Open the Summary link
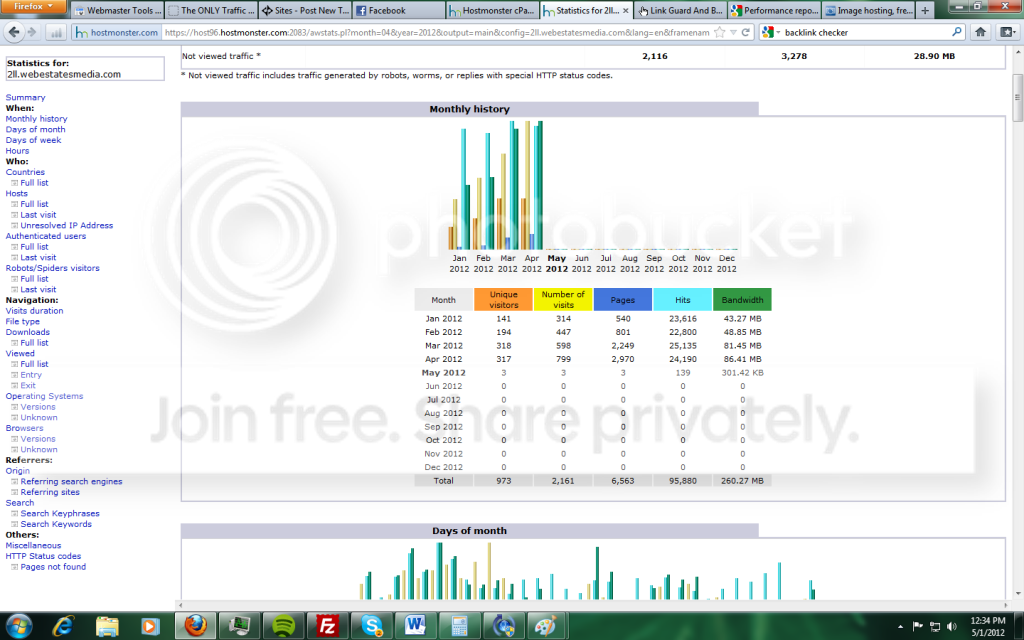Screen dimensions: 1024x640 point(25,97)
